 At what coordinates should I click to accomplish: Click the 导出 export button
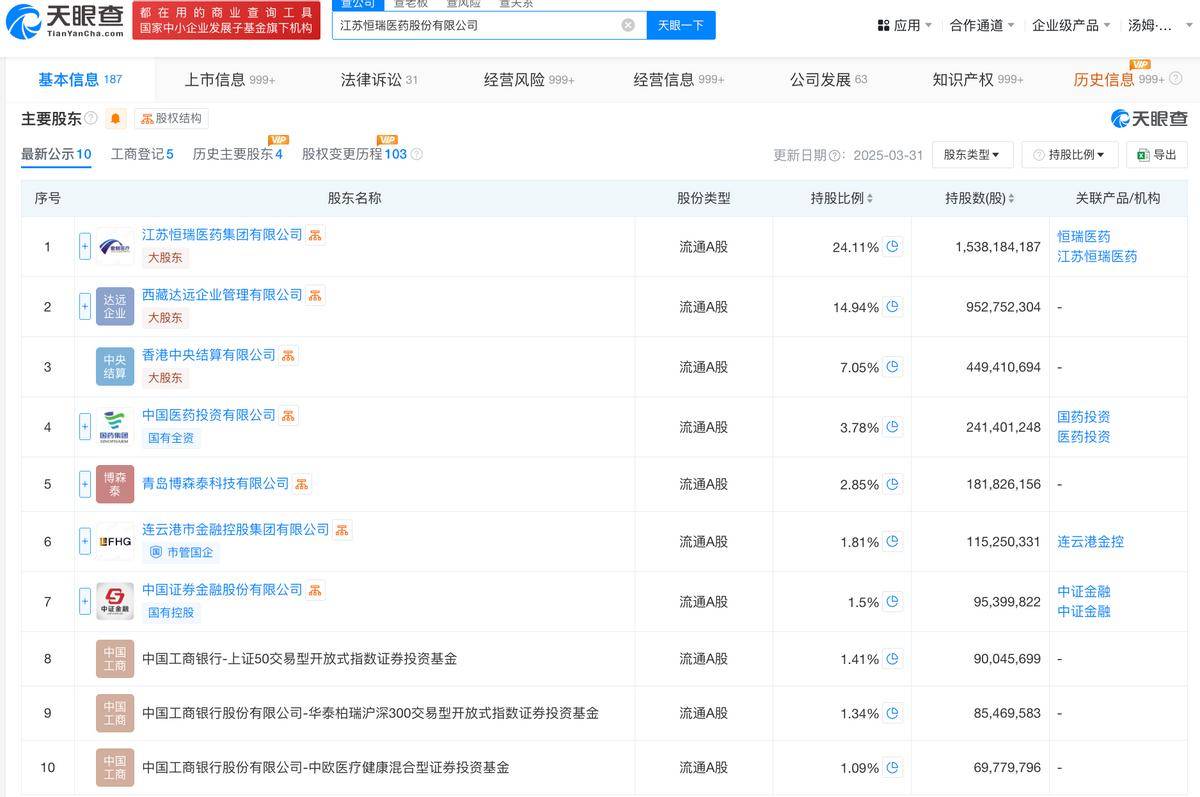[1157, 155]
